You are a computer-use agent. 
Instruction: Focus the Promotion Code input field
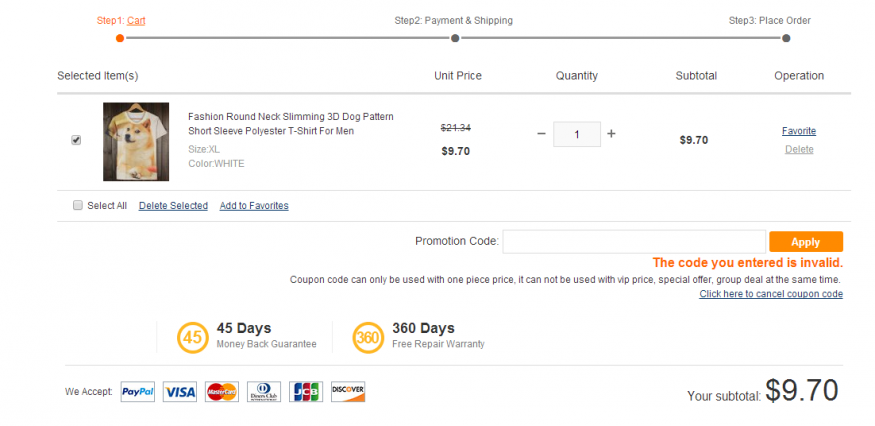click(x=633, y=242)
